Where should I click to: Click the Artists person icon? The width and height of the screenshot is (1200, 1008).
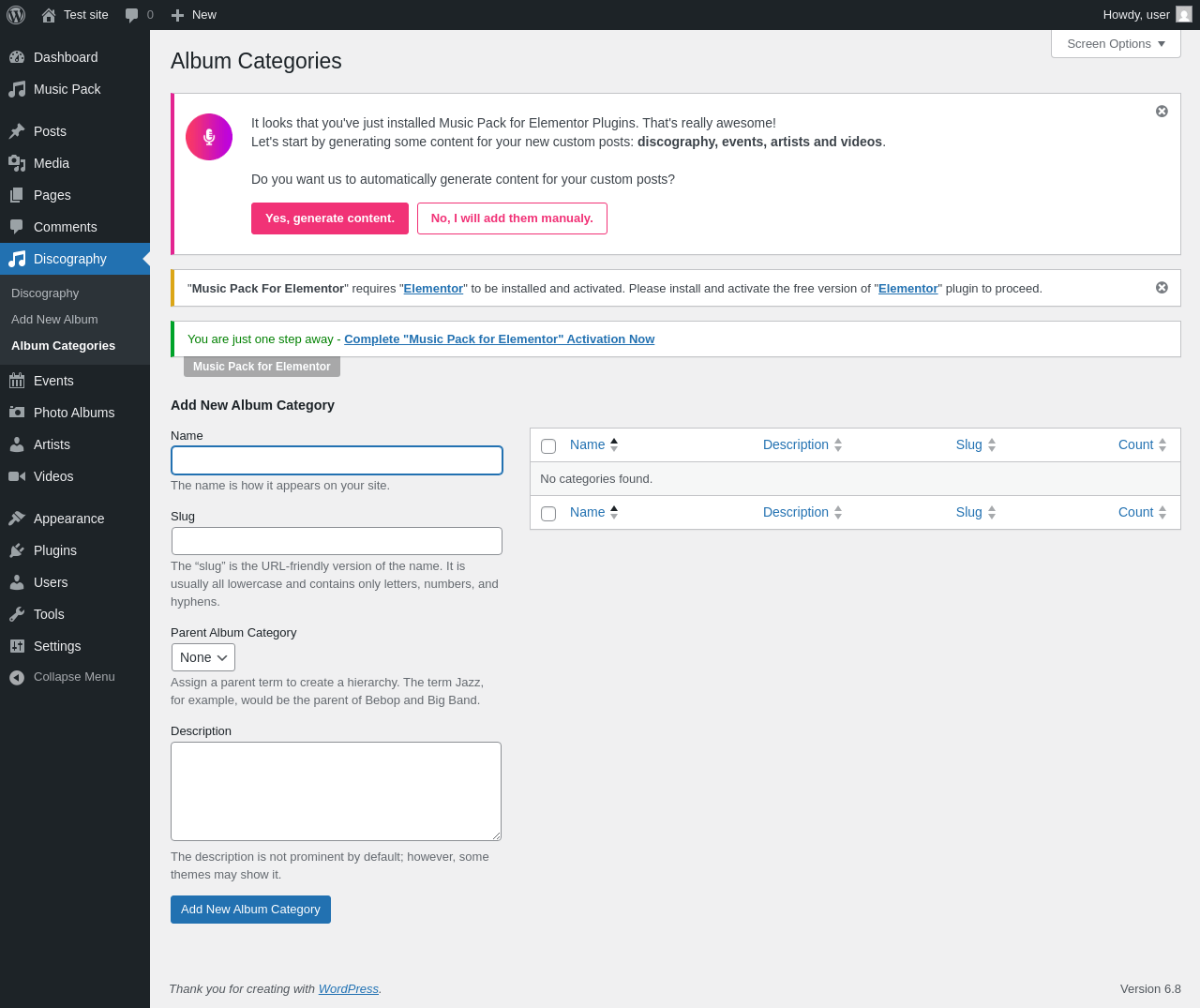click(17, 444)
